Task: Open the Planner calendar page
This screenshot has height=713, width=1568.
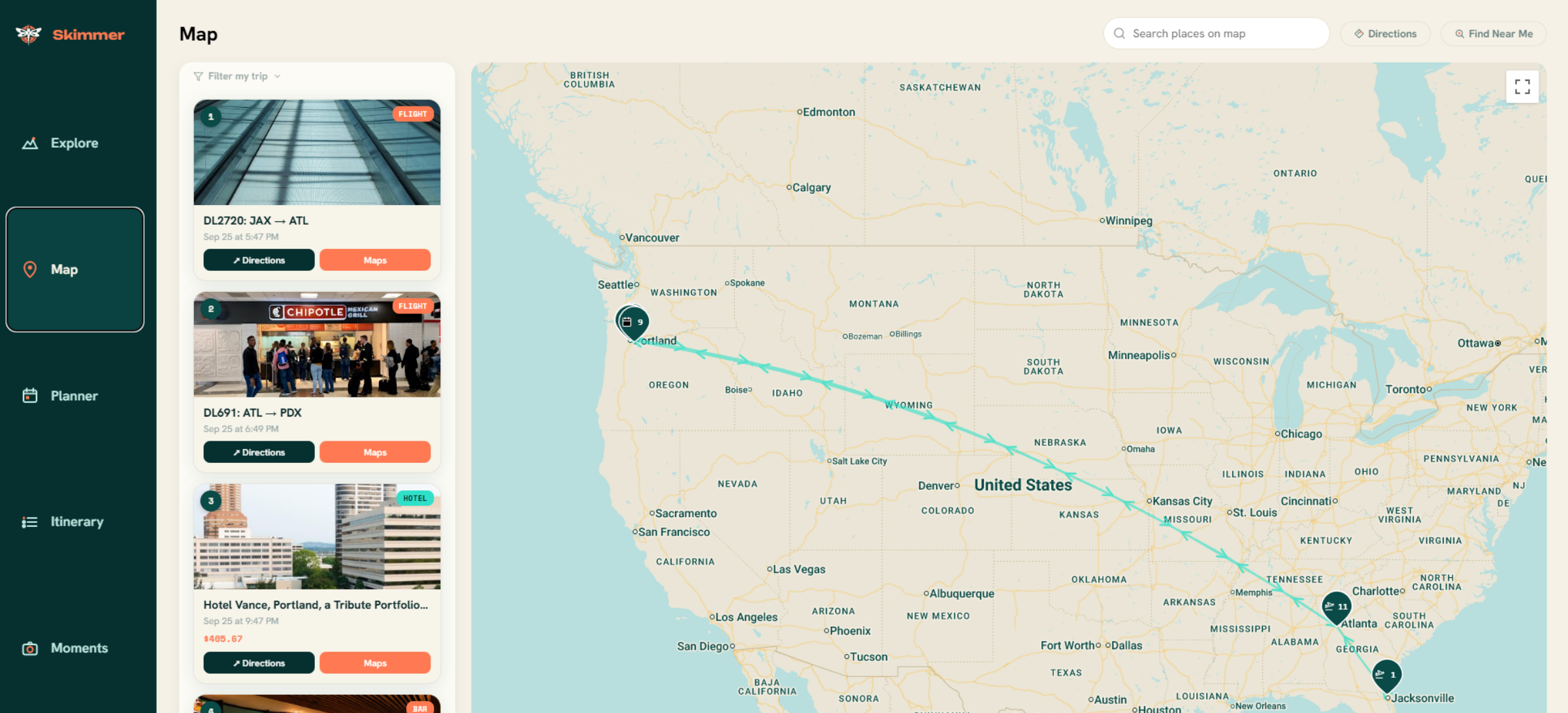Action: coord(74,396)
